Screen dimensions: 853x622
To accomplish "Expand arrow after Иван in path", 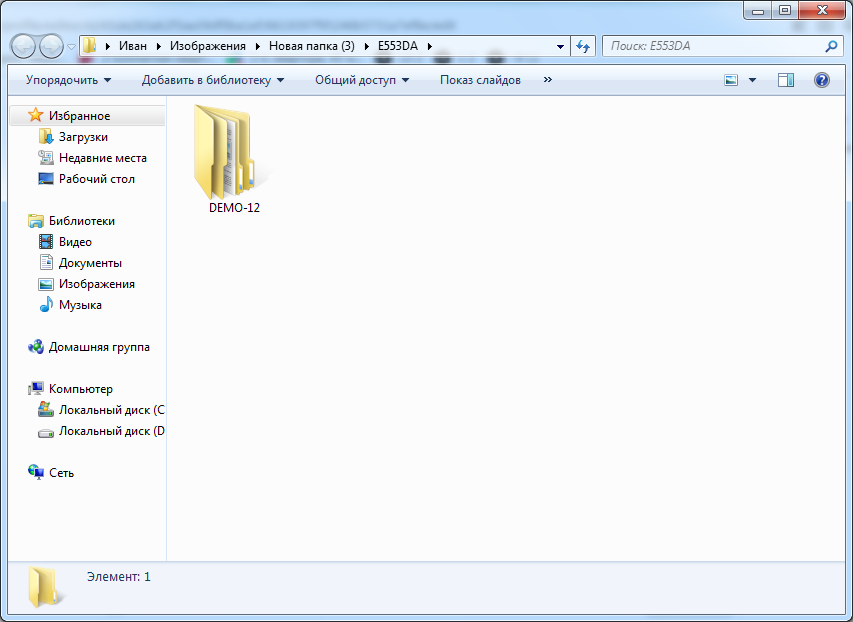I will [159, 46].
